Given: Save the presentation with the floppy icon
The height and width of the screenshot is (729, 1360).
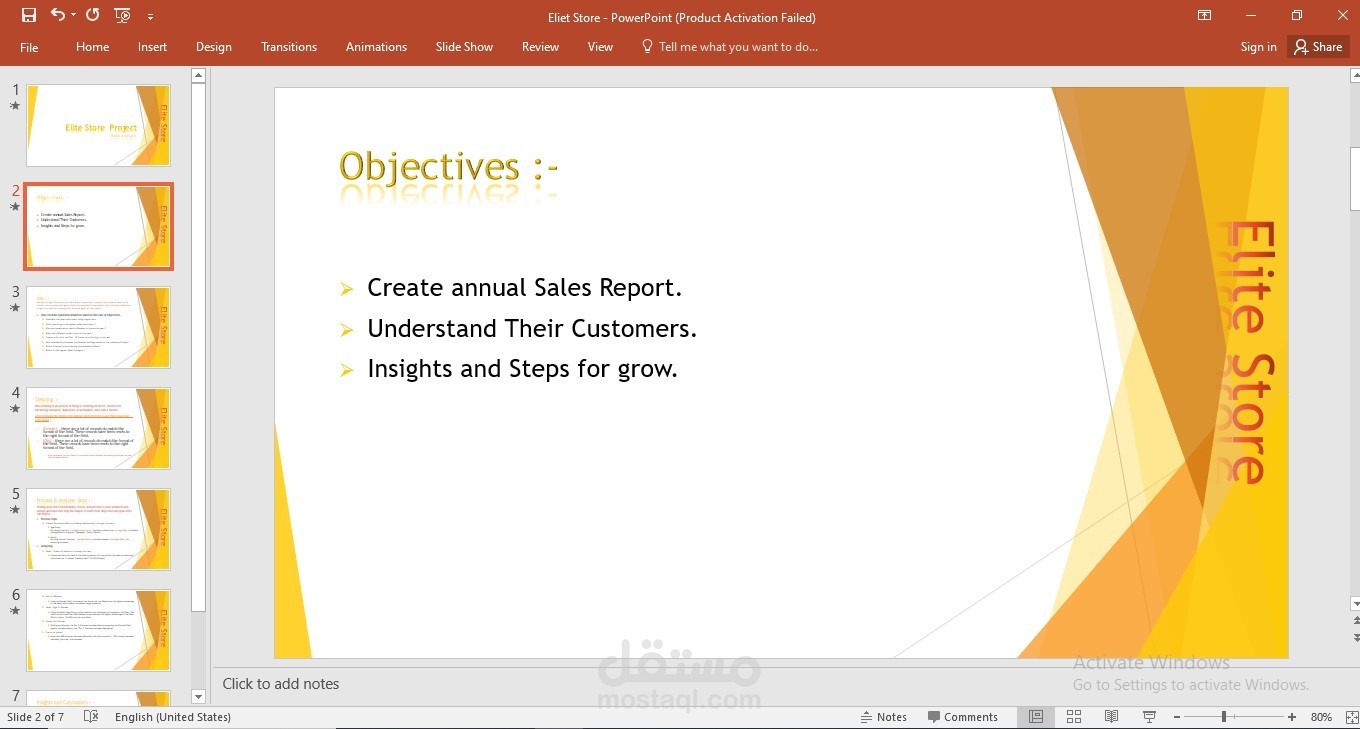Looking at the screenshot, I should (29, 15).
